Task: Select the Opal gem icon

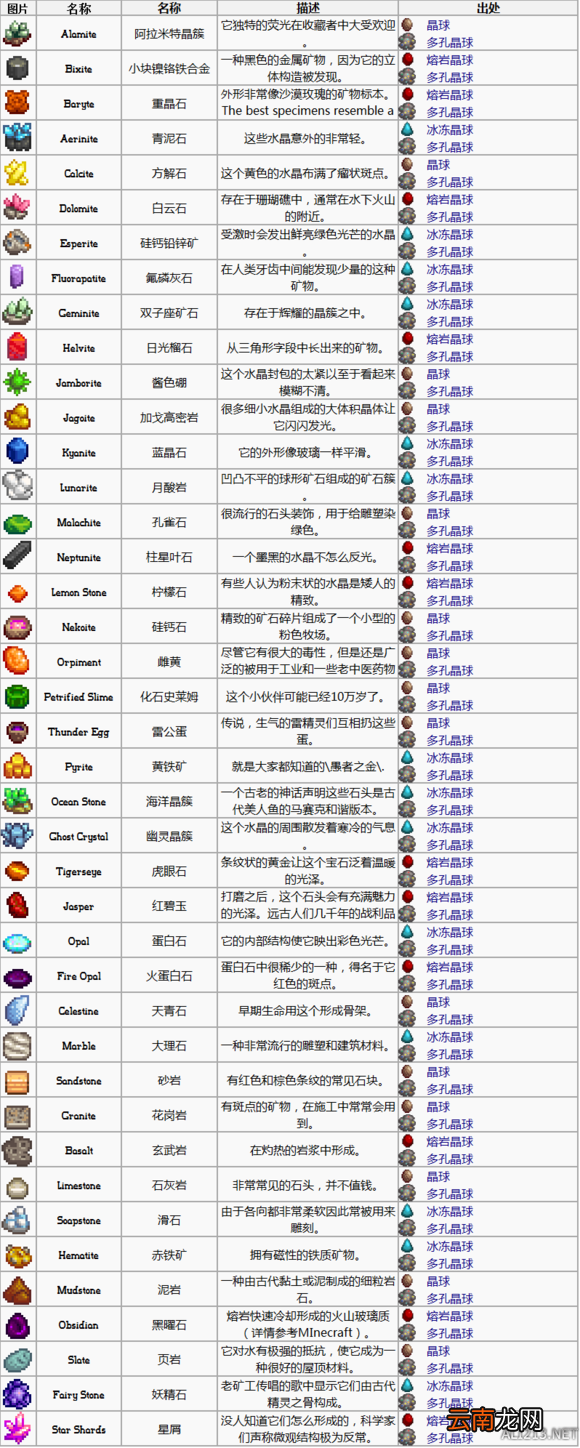Action: point(17,941)
